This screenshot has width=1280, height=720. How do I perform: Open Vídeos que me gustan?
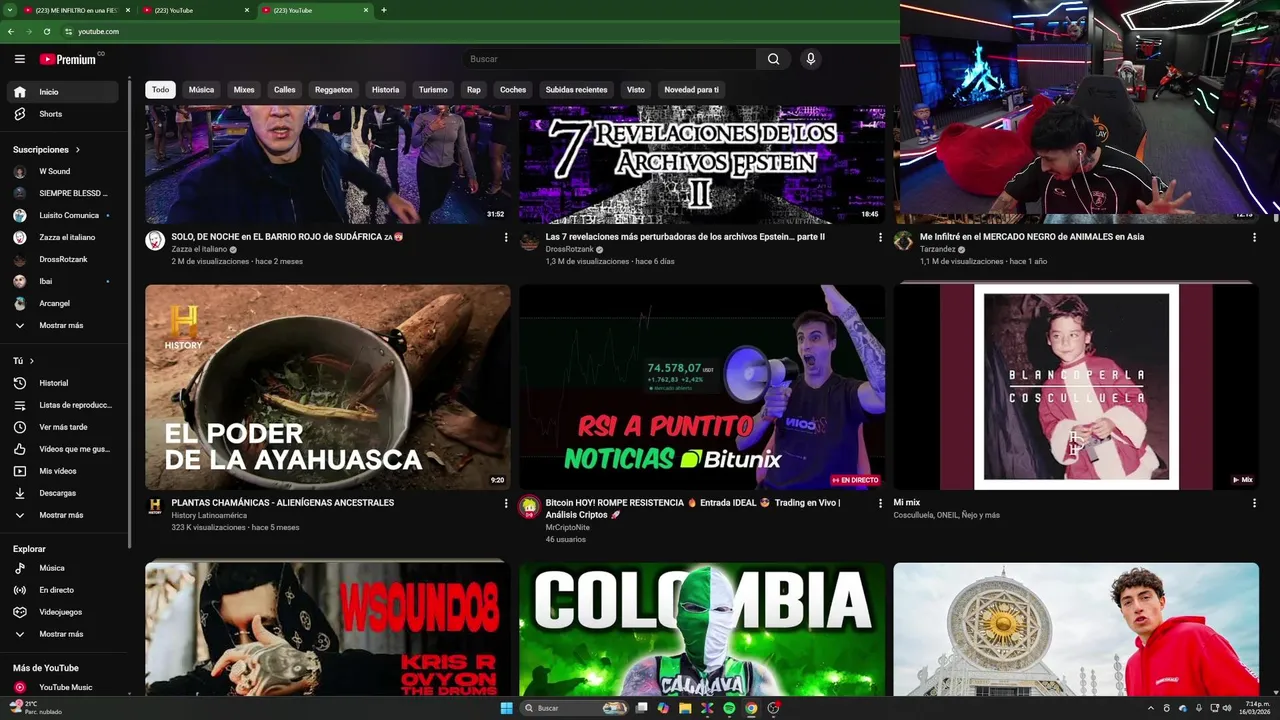[x=62, y=449]
